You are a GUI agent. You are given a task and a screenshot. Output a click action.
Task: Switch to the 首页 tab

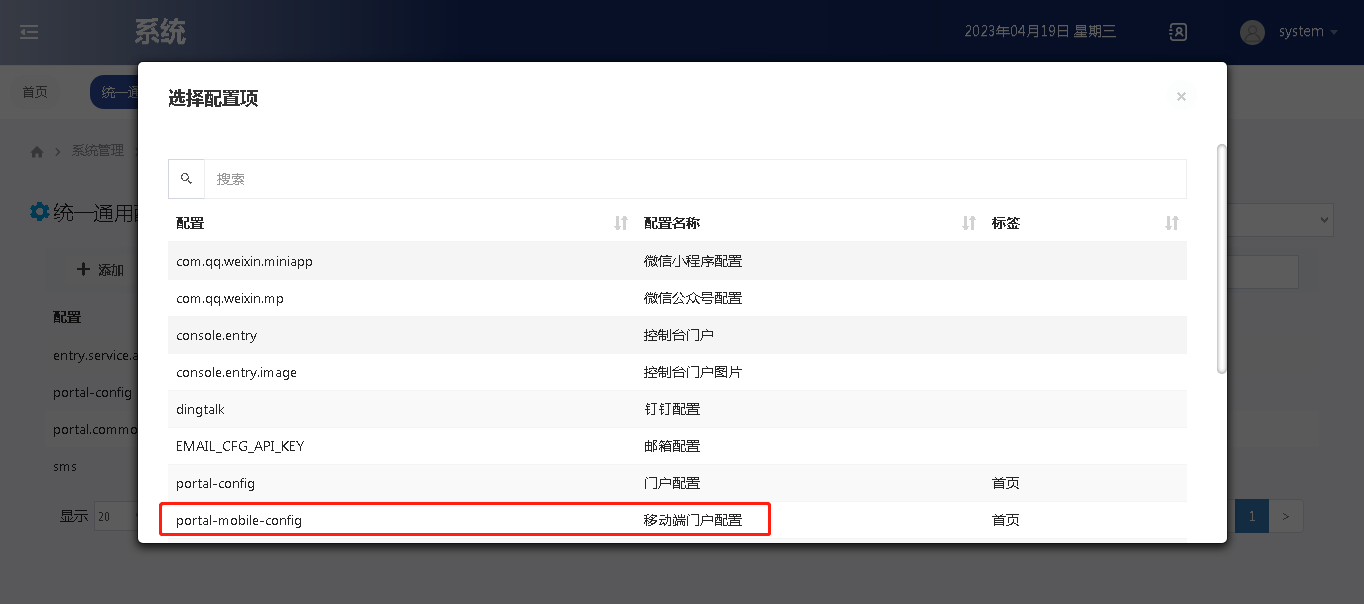(x=35, y=92)
